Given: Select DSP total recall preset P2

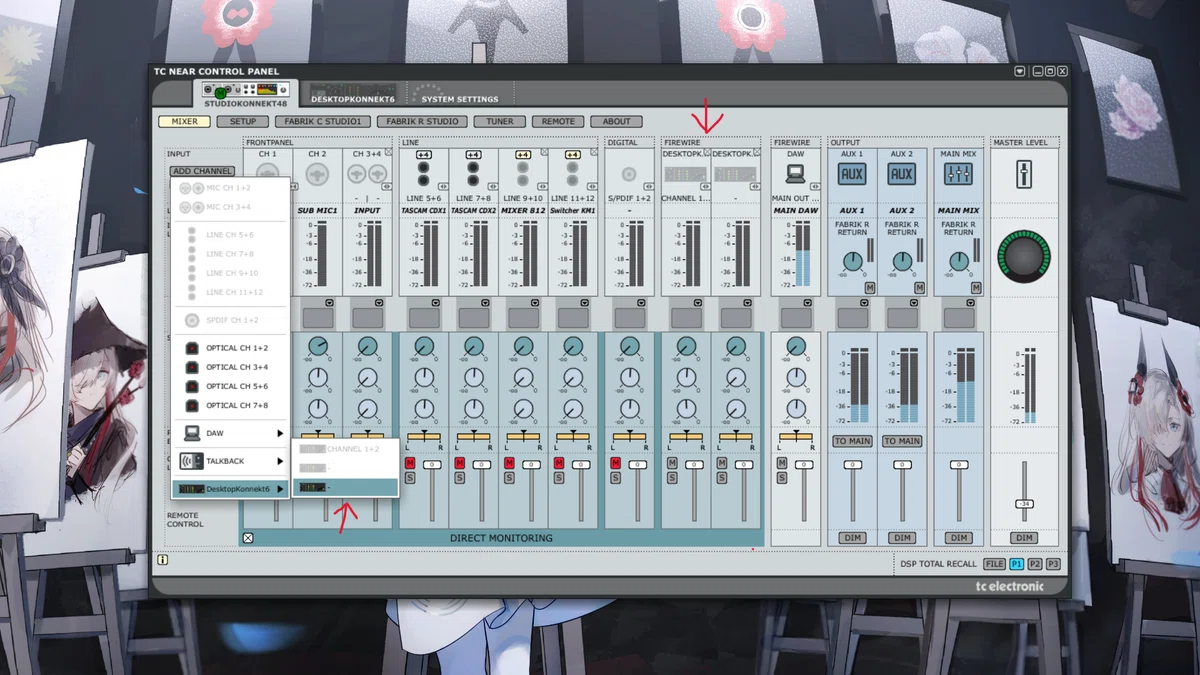Looking at the screenshot, I should tap(1035, 564).
